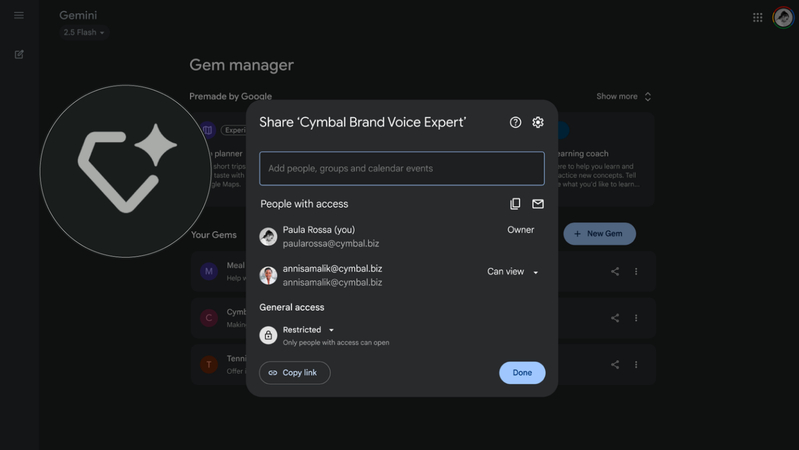Email people with access envelope icon

tap(538, 204)
